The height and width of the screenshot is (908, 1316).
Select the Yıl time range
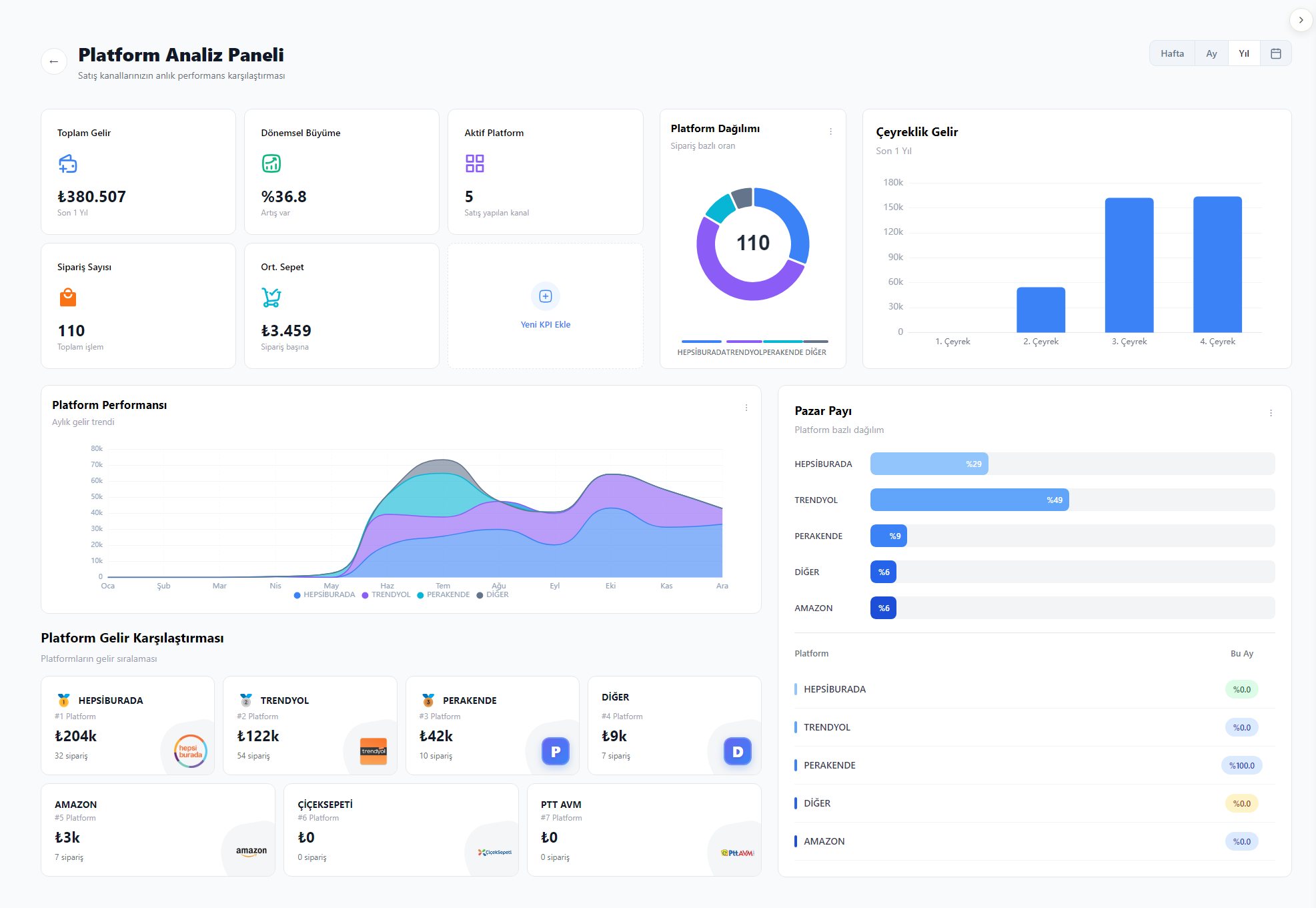tap(1244, 53)
